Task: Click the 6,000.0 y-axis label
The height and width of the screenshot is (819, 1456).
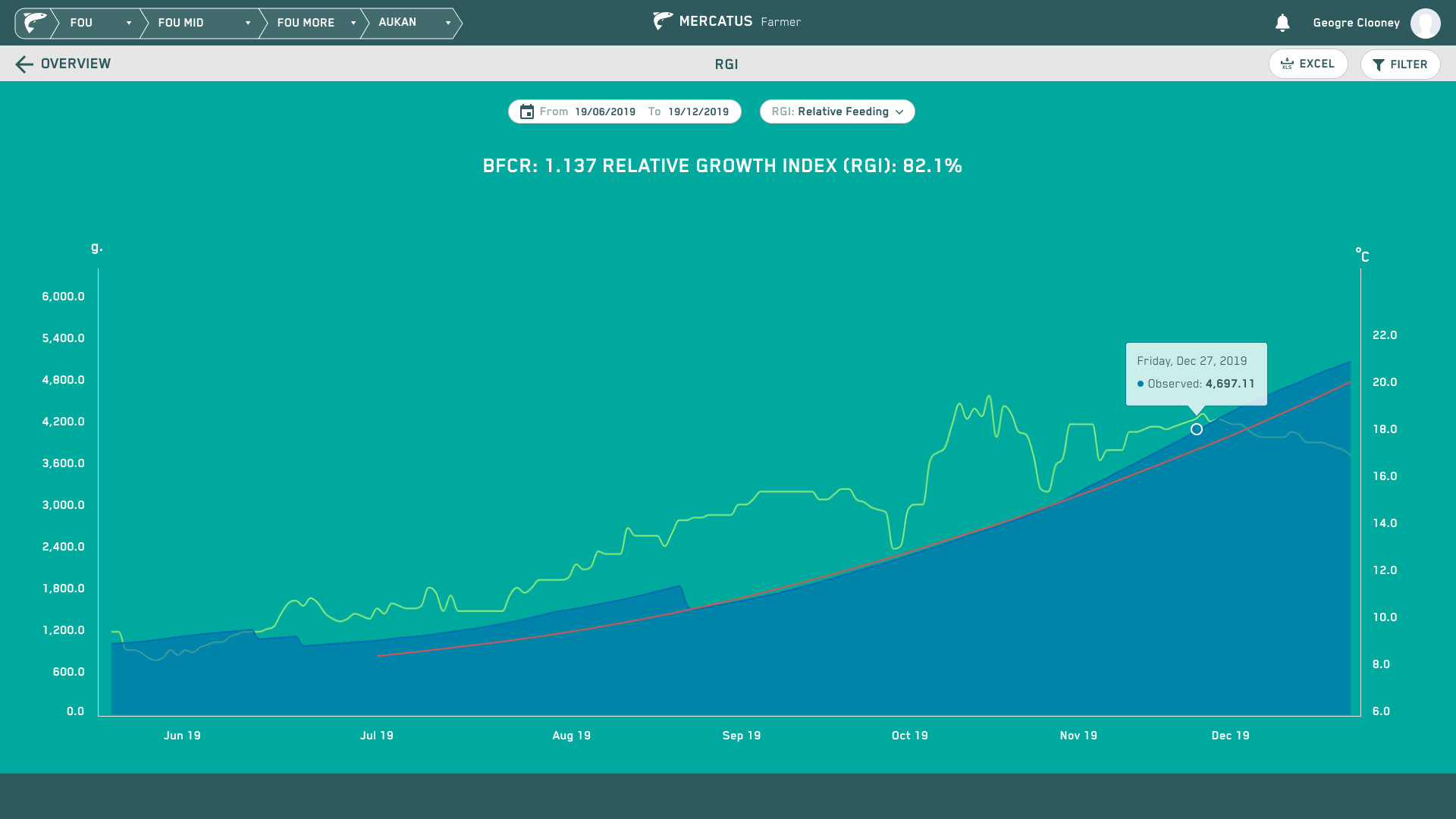Action: pyautogui.click(x=63, y=297)
